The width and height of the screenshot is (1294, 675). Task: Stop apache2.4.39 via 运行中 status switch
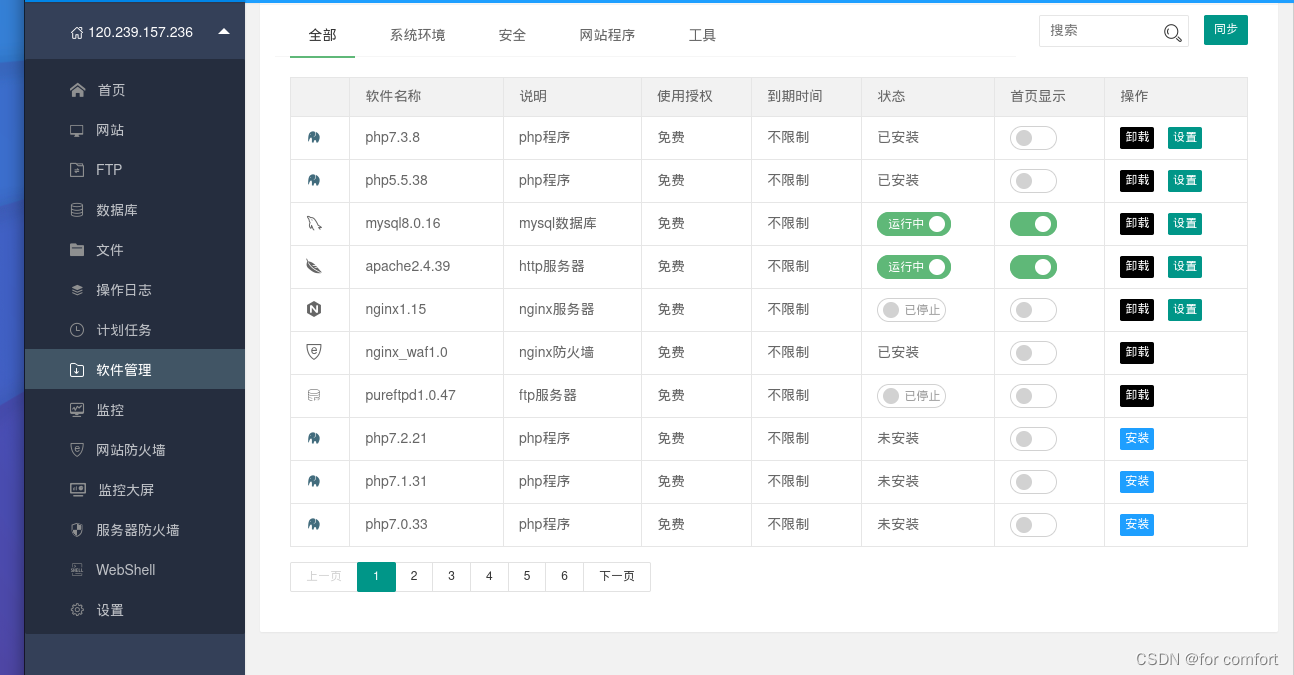coord(914,267)
